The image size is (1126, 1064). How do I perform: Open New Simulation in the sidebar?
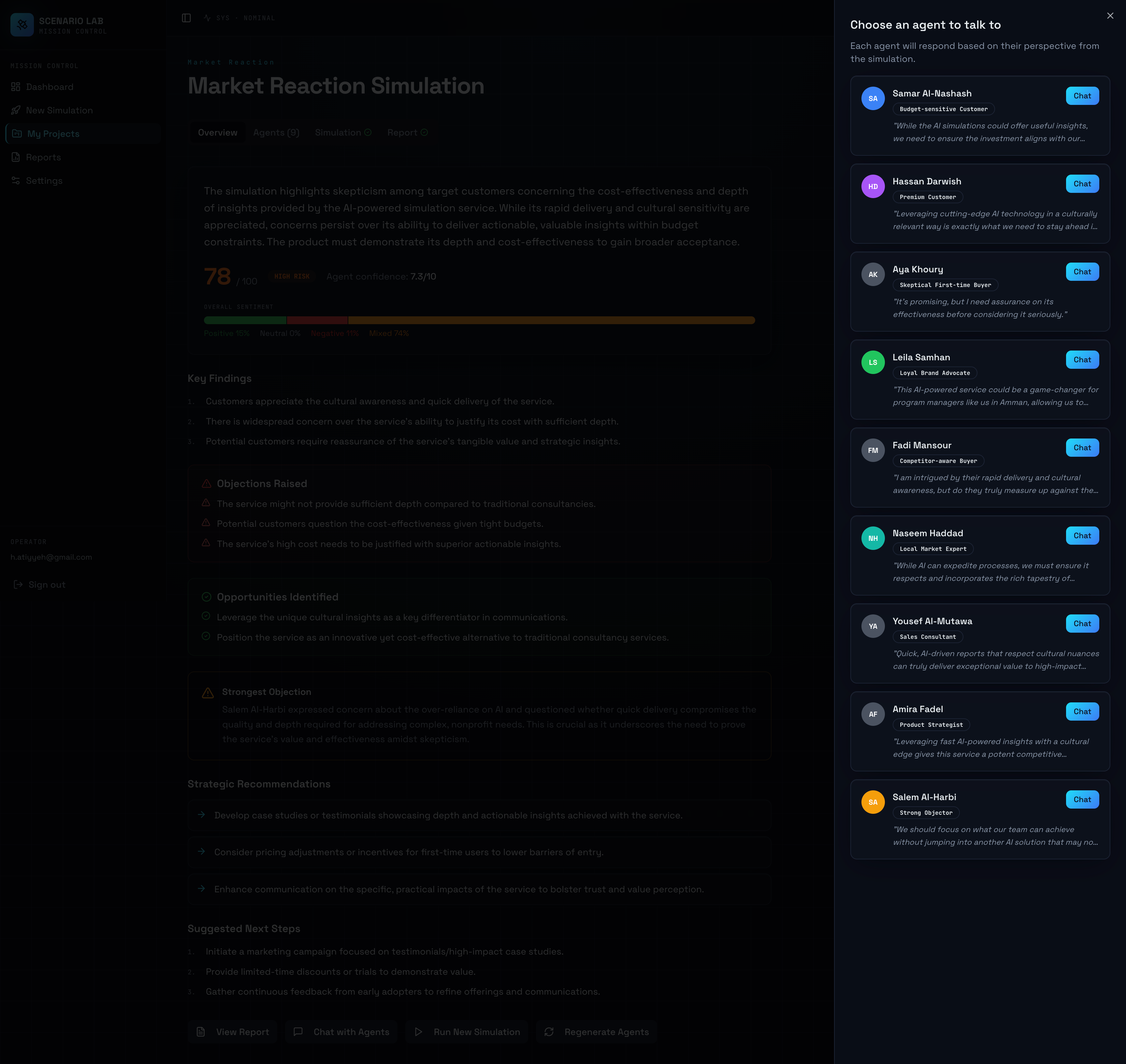83,110
